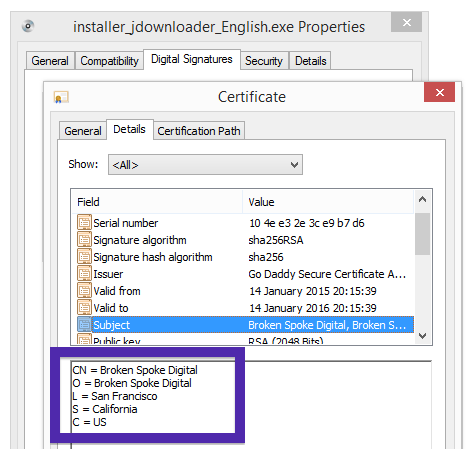Click the L = San Francisco line
The image size is (469, 449).
(x=115, y=396)
